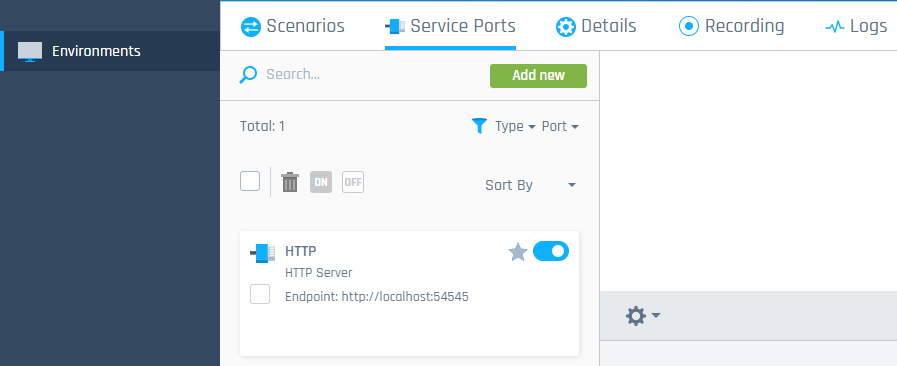Favorite the HTTP port with star icon
Screen dimensions: 897x366
point(518,252)
